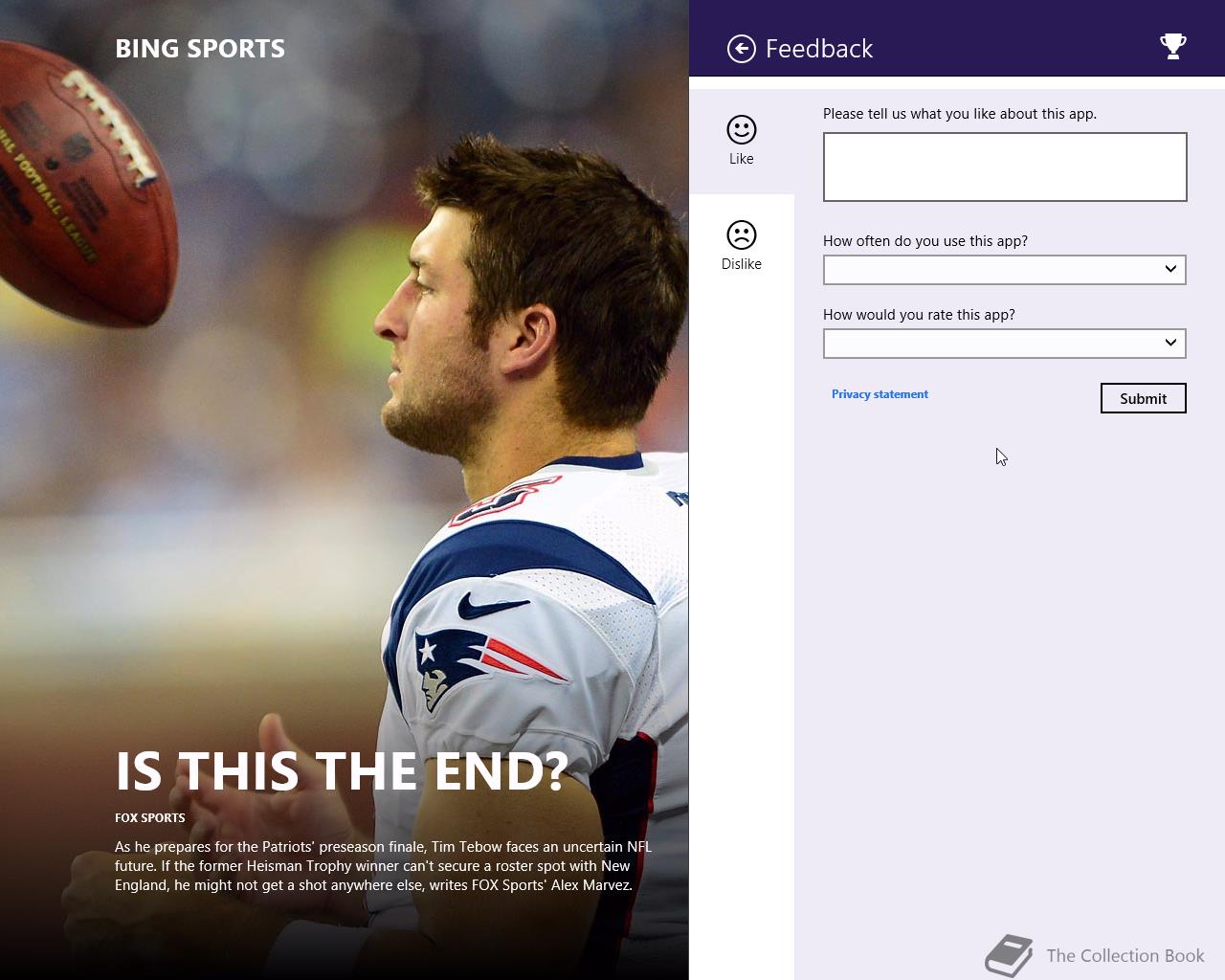Viewport: 1225px width, 980px height.
Task: Open the 'IS THIS THE END?' headline
Action: (342, 771)
